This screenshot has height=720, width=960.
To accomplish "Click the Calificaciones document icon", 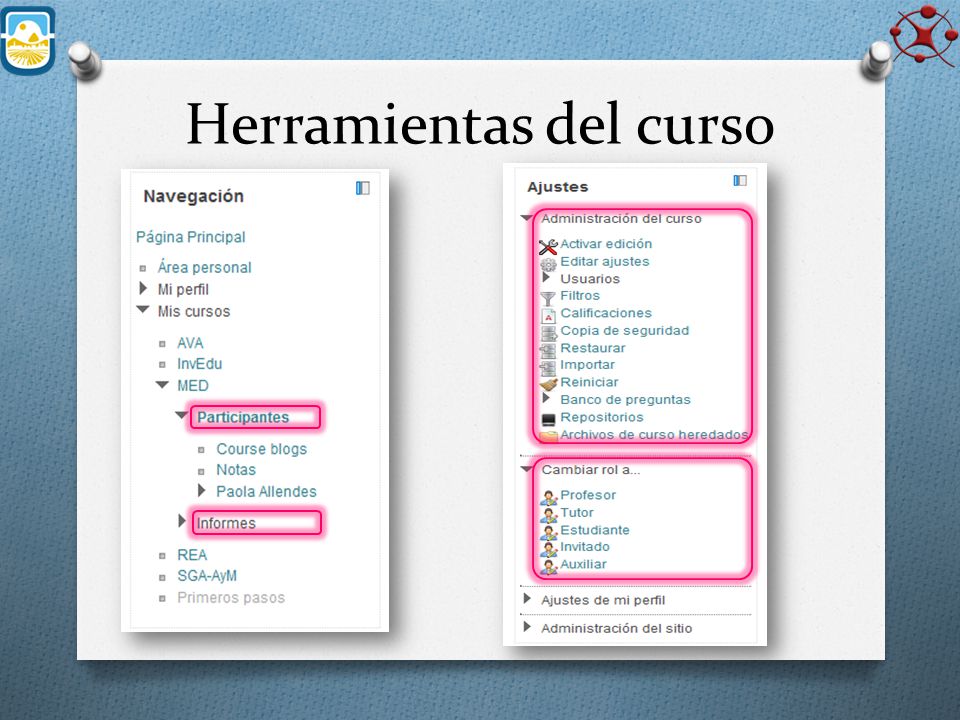I will tap(548, 316).
